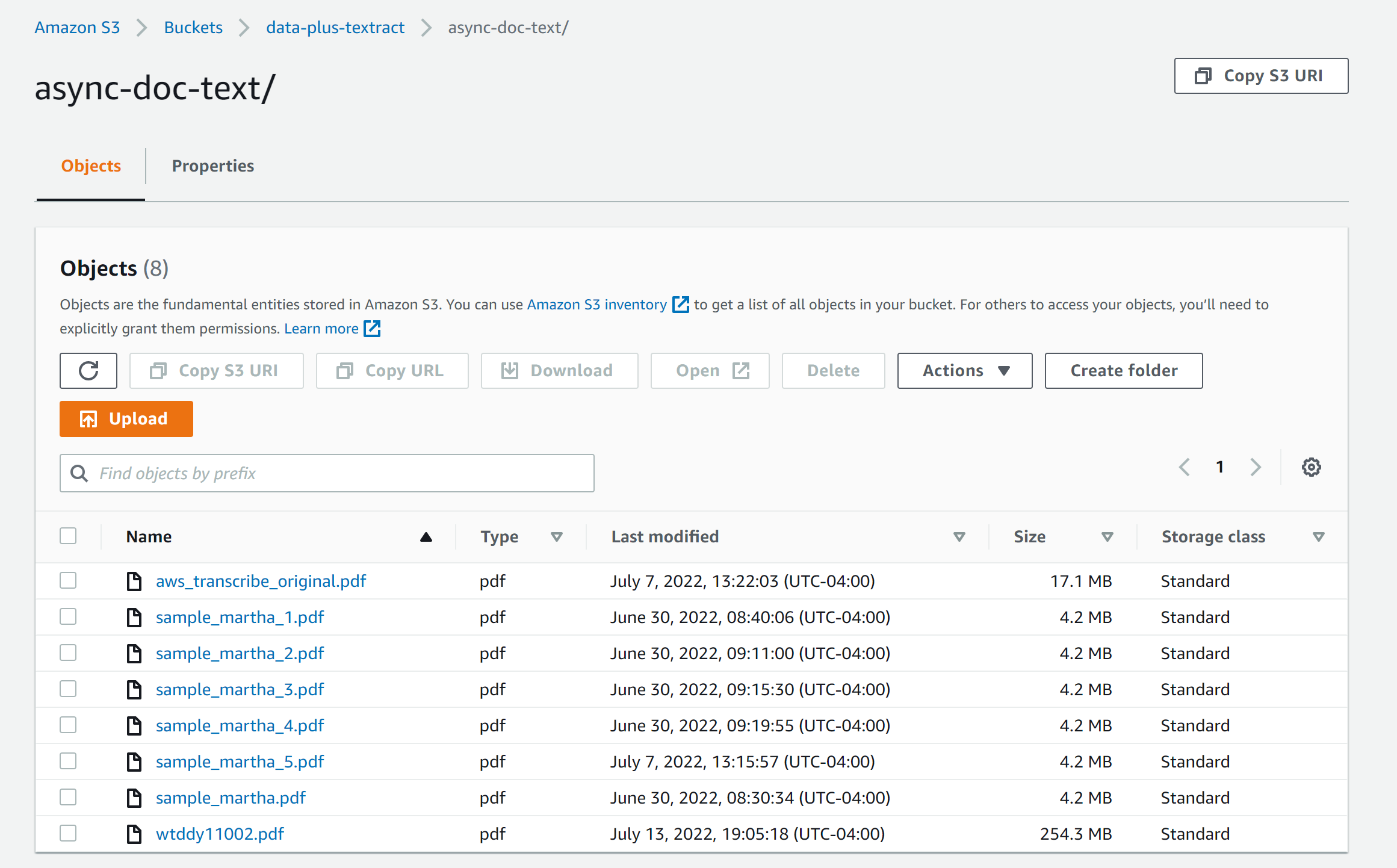Screen dimensions: 1397x868
Task: Sort by Storage class column arrow
Action: point(1319,537)
